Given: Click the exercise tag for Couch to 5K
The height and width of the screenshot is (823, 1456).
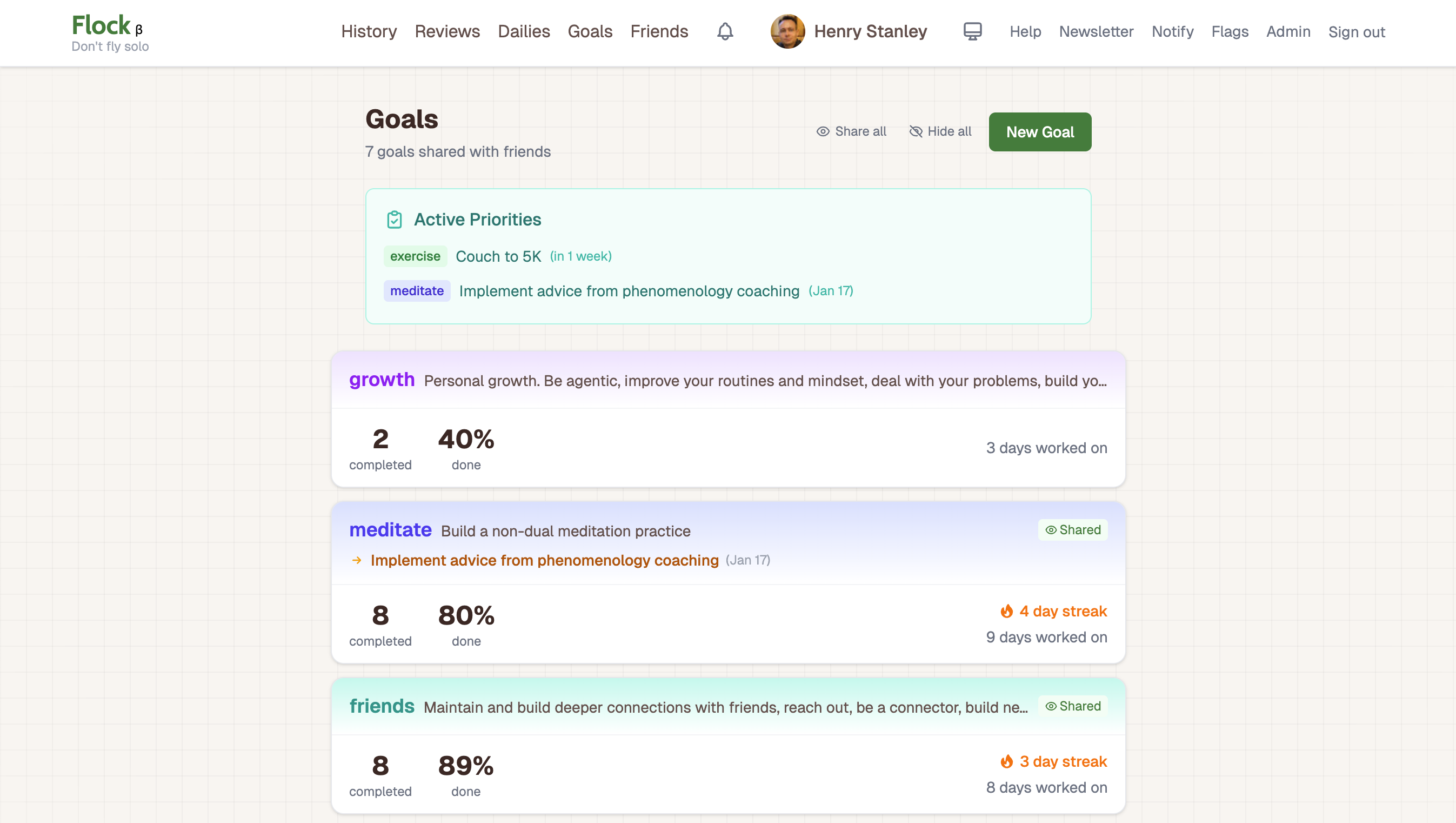Looking at the screenshot, I should [x=416, y=256].
